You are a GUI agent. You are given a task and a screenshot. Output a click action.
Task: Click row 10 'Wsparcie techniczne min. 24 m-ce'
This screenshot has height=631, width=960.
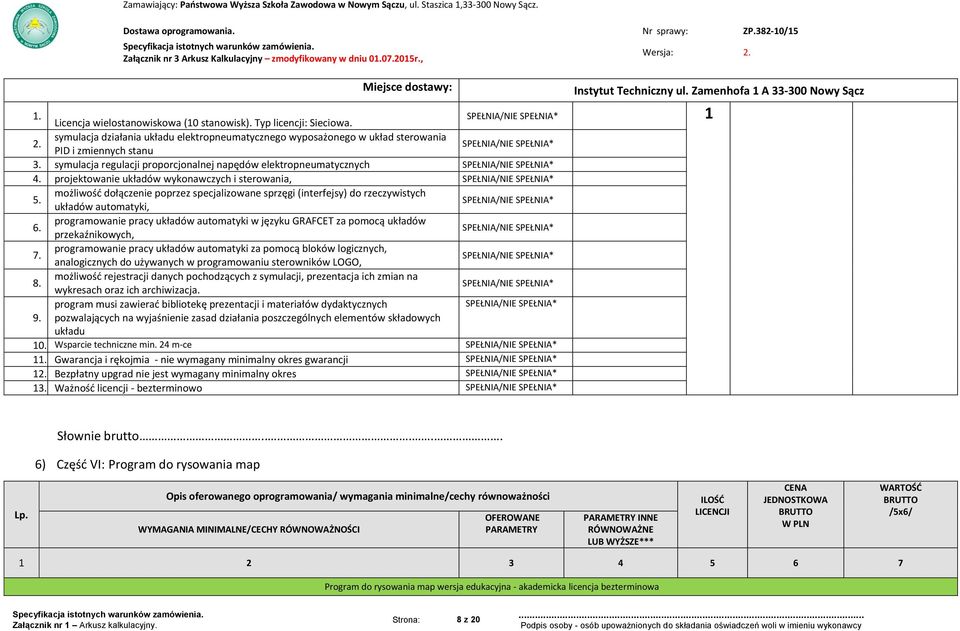[122, 345]
